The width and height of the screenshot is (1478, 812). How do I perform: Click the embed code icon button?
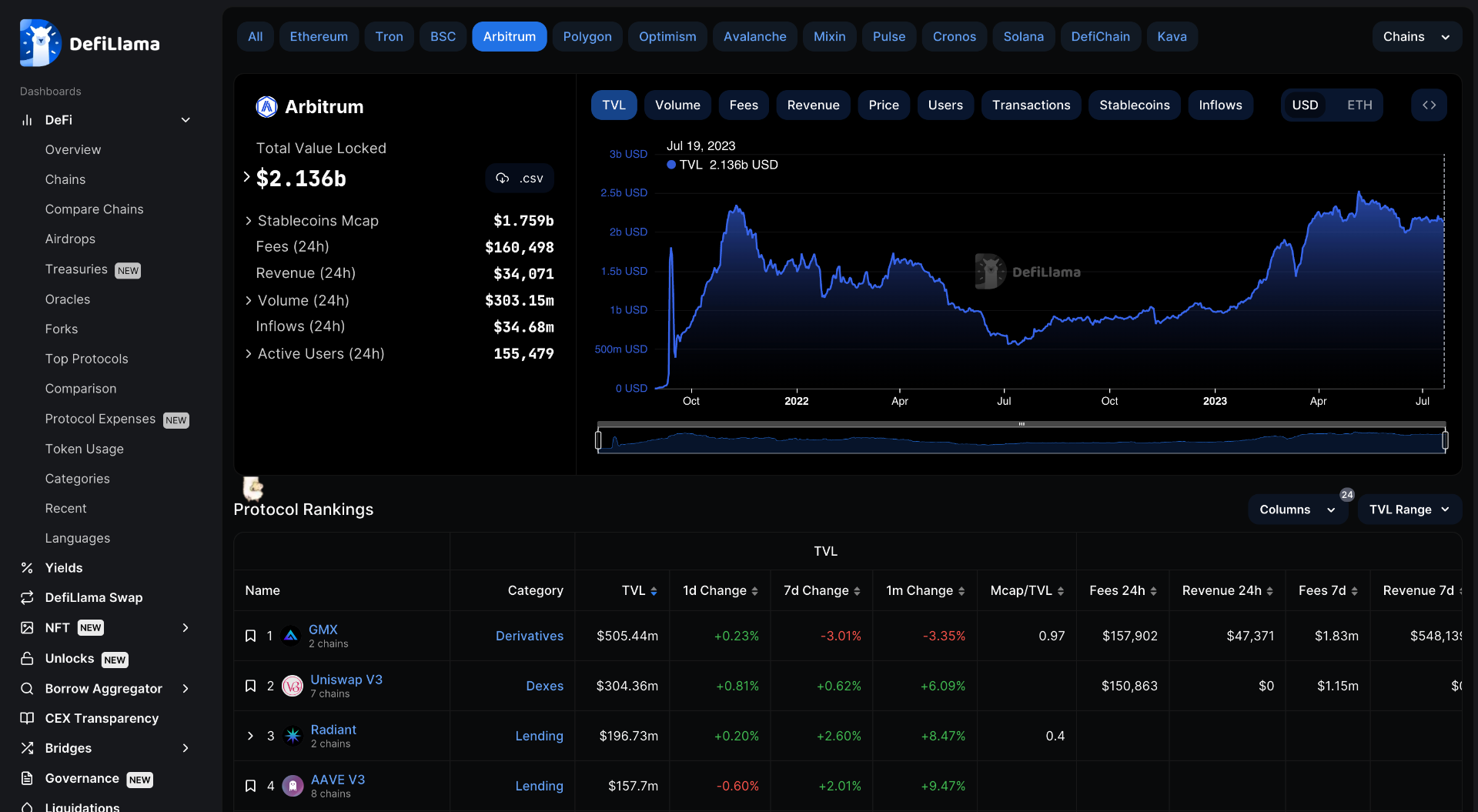1429,105
